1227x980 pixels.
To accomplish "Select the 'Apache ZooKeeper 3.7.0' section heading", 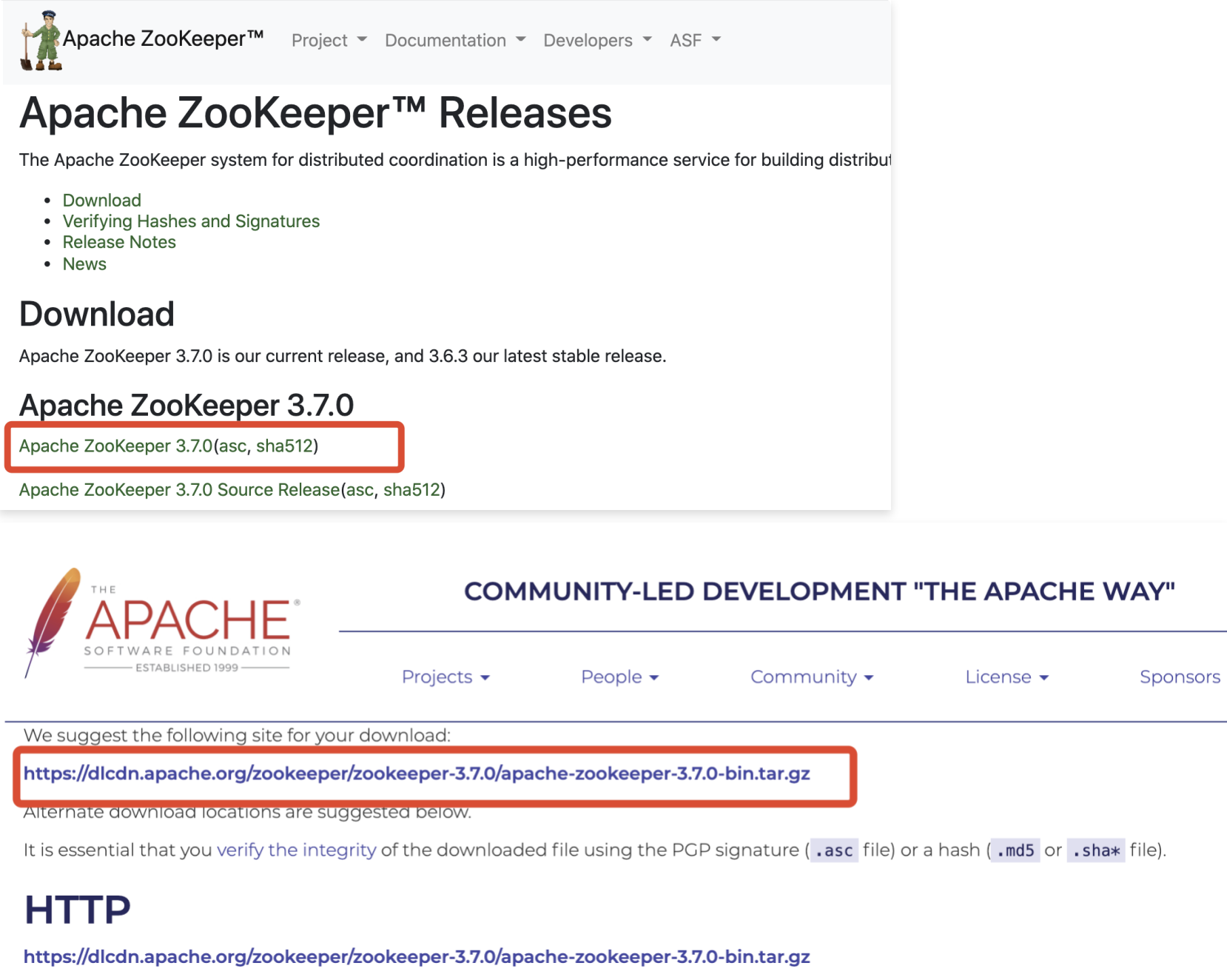I will coord(186,405).
